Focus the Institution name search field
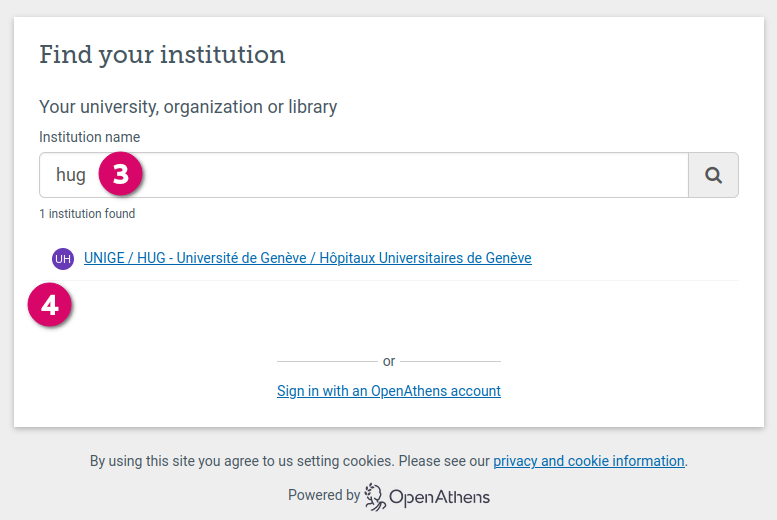 coord(400,175)
